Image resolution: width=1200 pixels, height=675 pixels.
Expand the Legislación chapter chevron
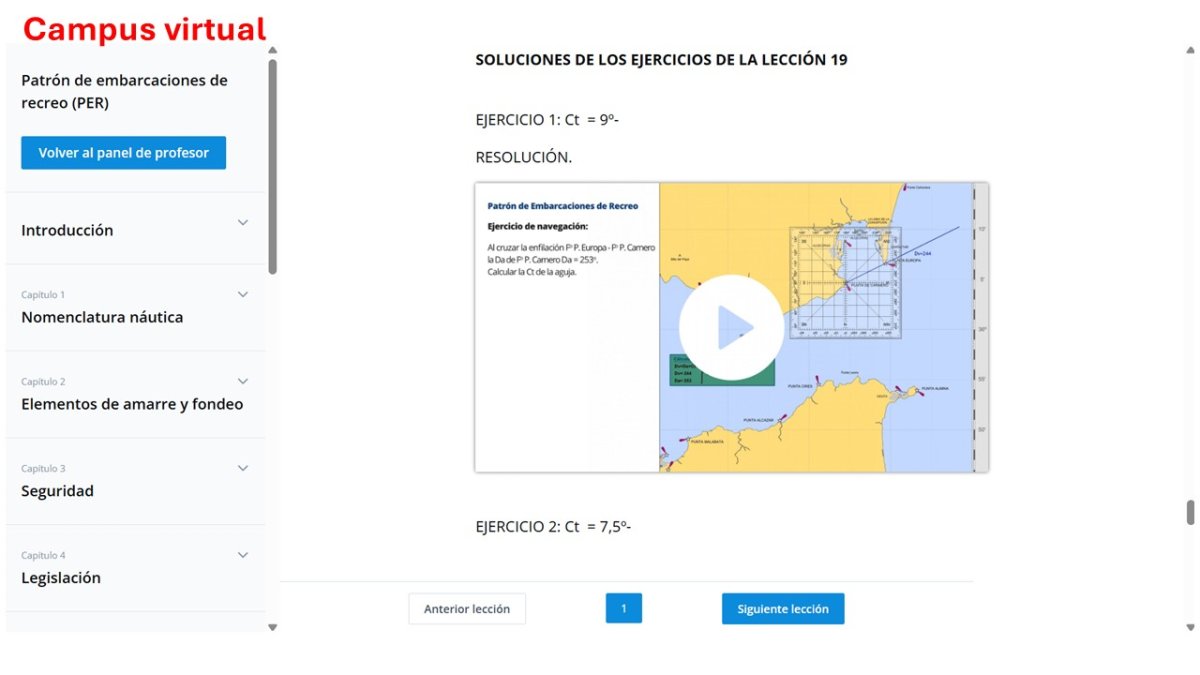click(243, 555)
